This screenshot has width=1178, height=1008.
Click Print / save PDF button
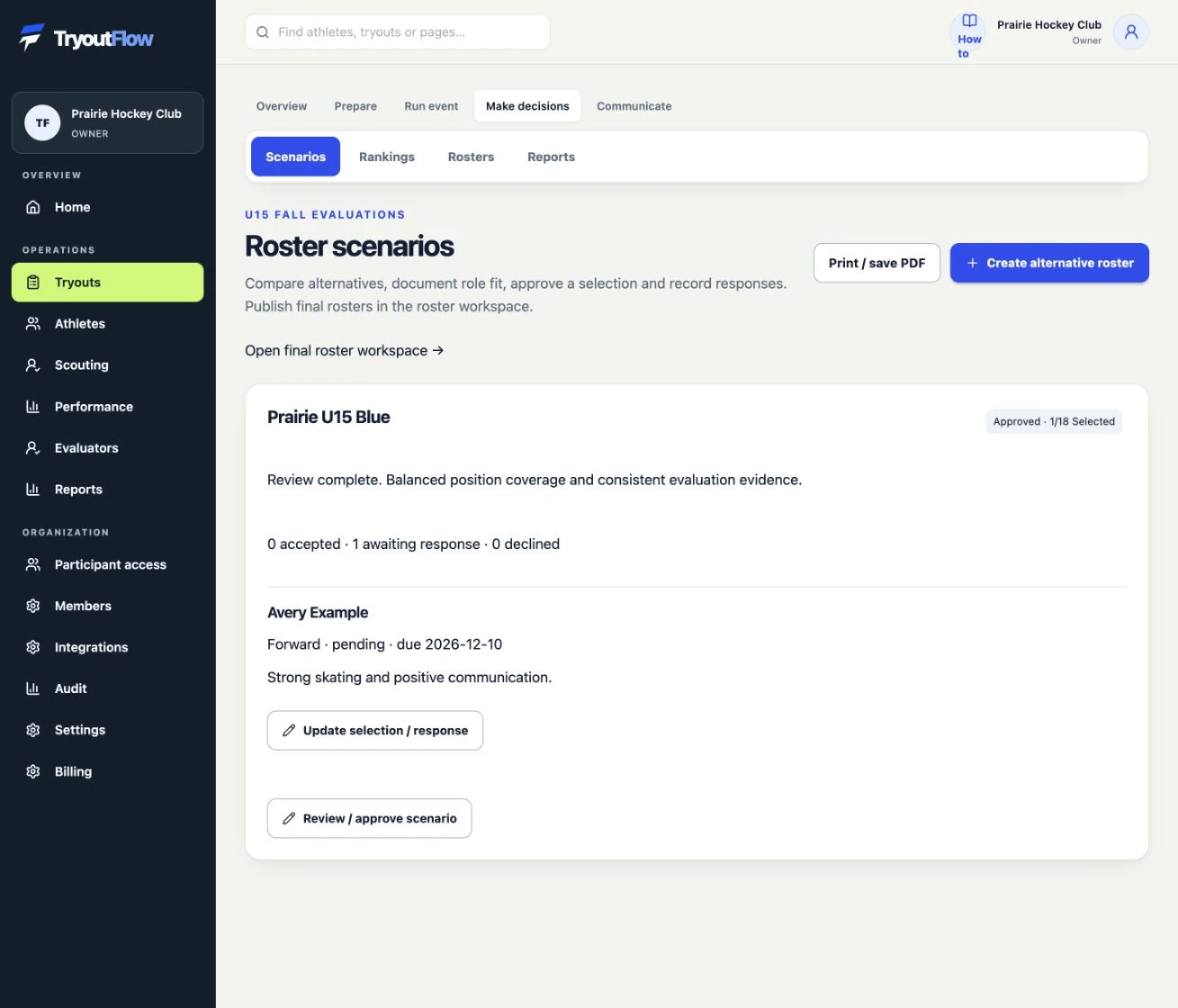point(877,263)
